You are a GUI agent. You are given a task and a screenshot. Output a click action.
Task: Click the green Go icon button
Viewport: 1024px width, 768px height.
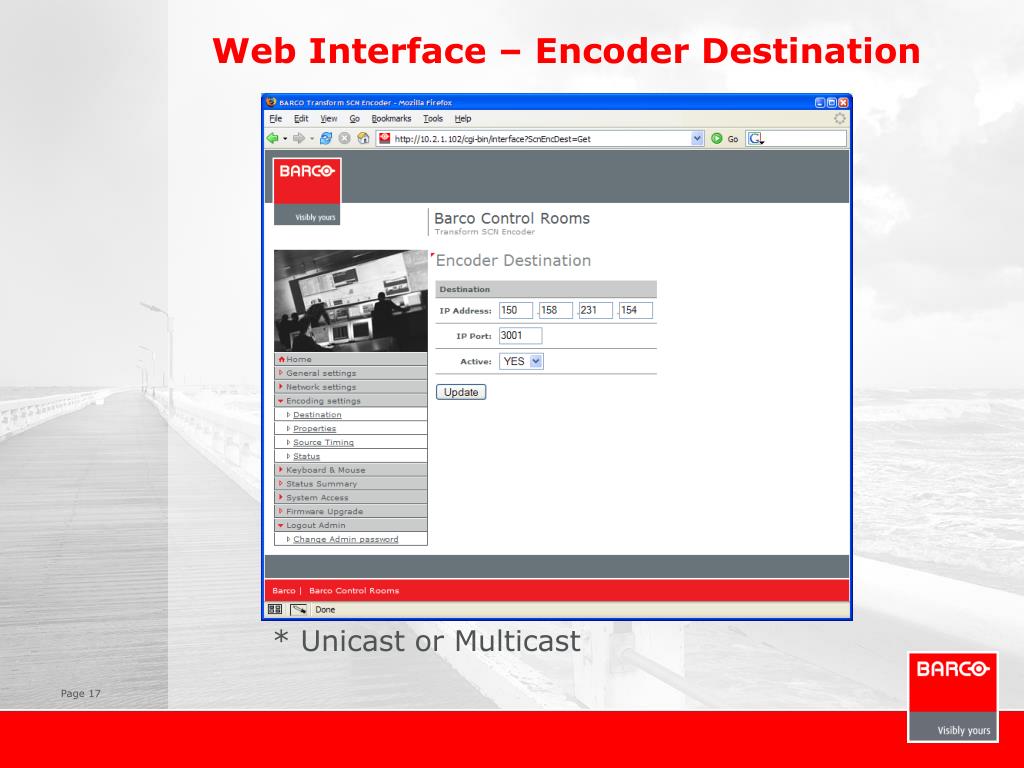pyautogui.click(x=716, y=138)
